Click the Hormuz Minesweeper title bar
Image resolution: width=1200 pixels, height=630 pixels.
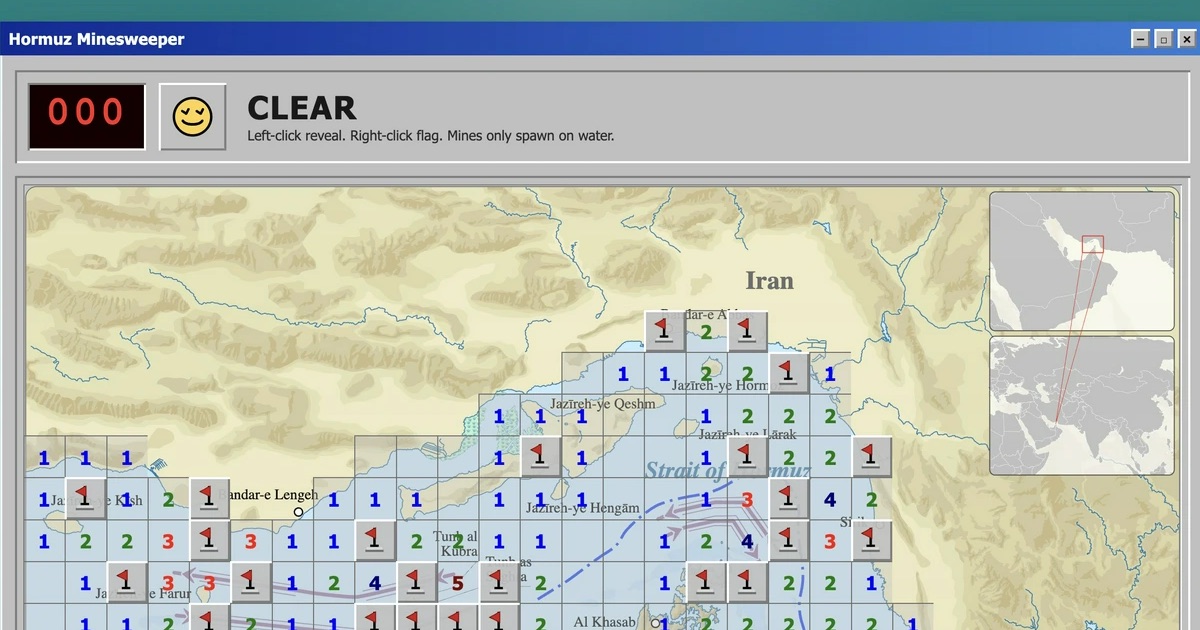(x=96, y=39)
